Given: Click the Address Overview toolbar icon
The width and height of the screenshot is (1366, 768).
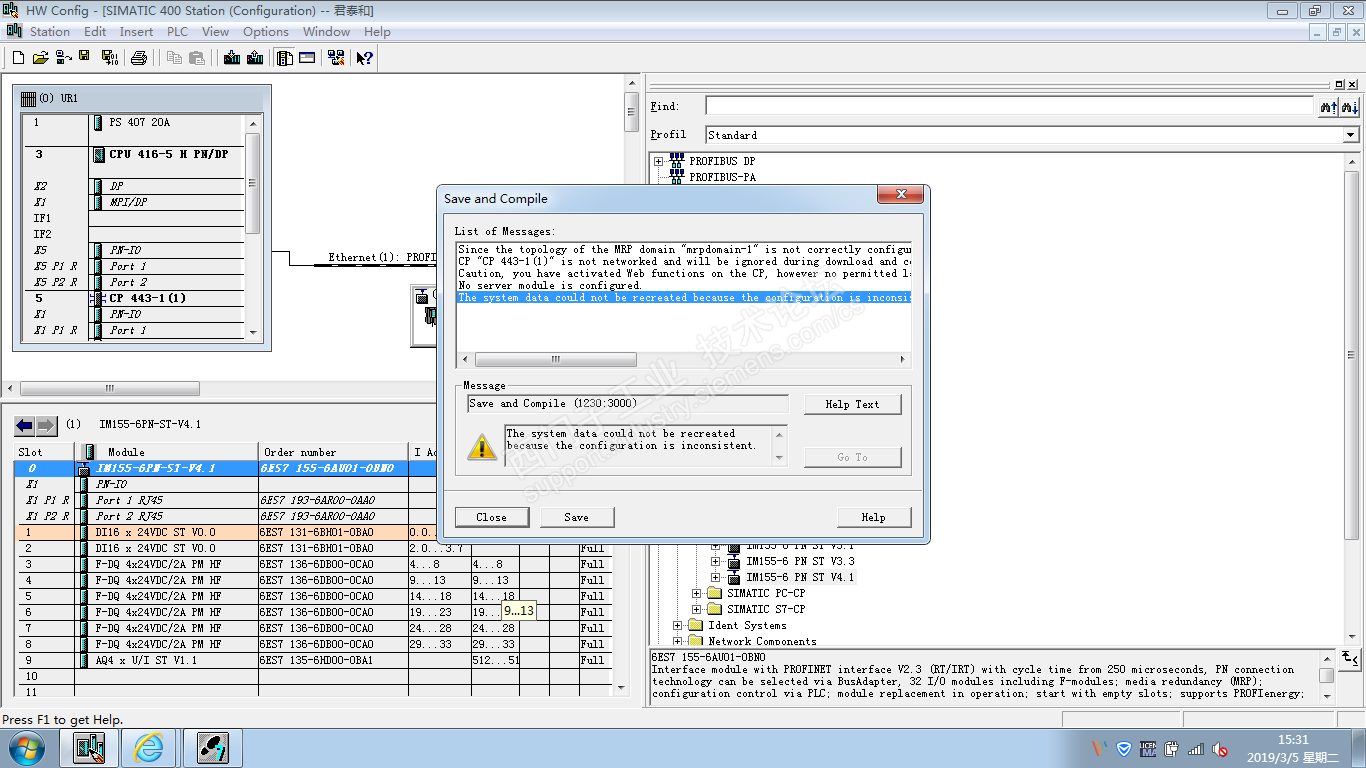Looking at the screenshot, I should click(307, 58).
